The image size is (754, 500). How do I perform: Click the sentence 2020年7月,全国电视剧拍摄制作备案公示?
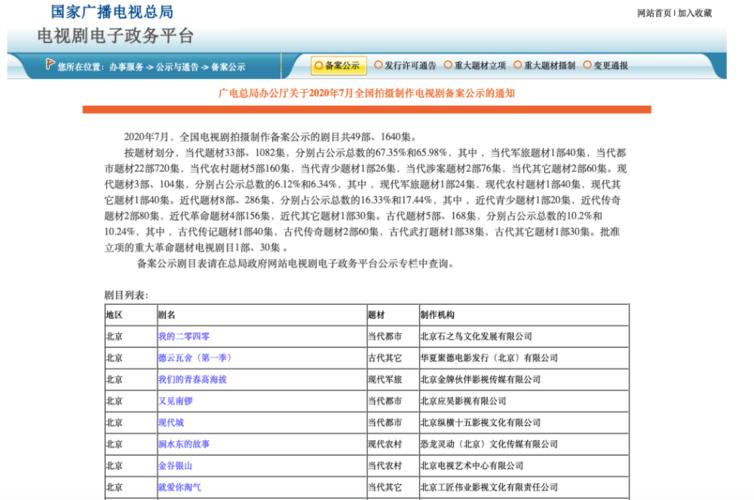pyautogui.click(x=270, y=137)
